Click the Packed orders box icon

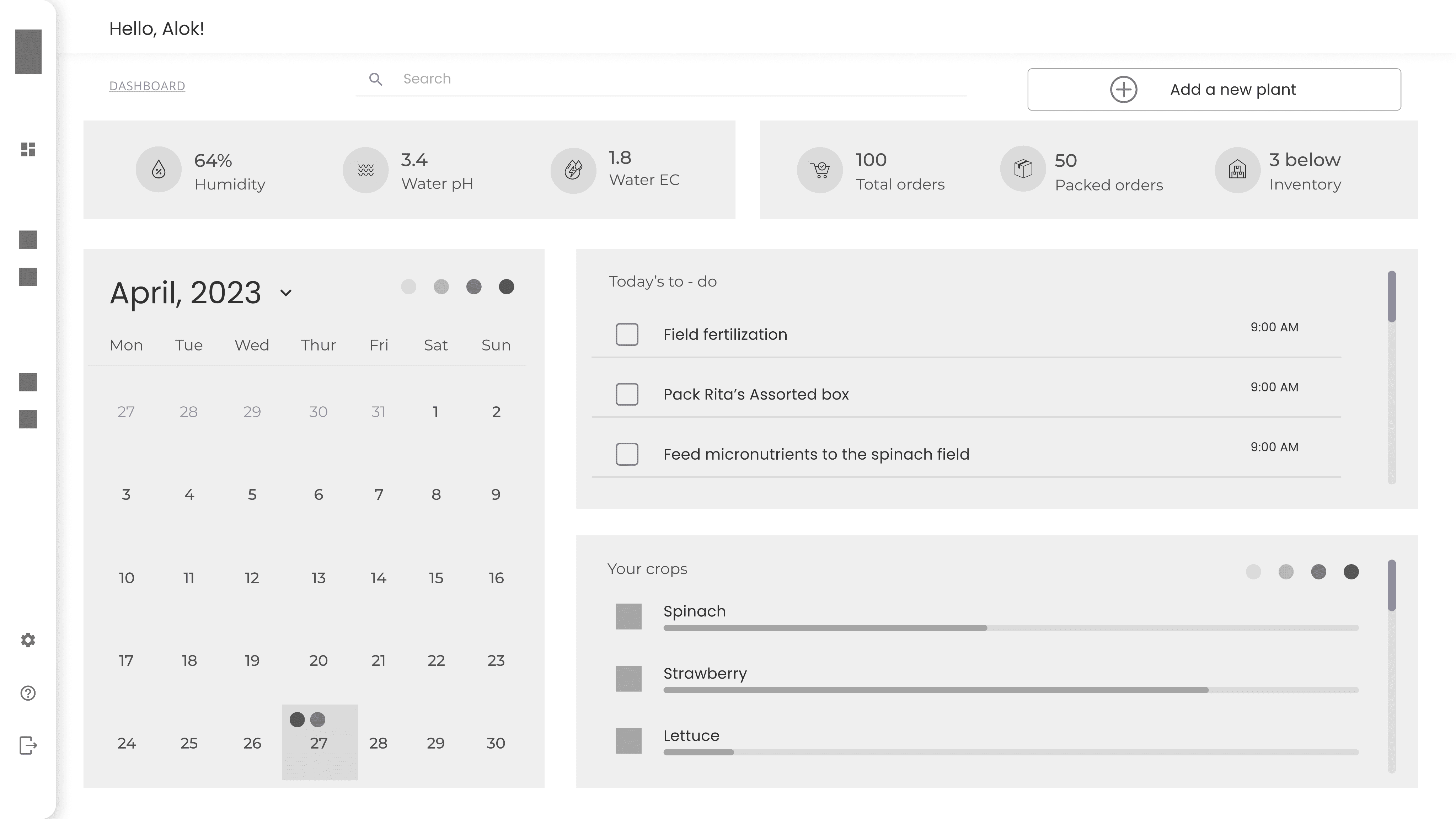click(1023, 168)
